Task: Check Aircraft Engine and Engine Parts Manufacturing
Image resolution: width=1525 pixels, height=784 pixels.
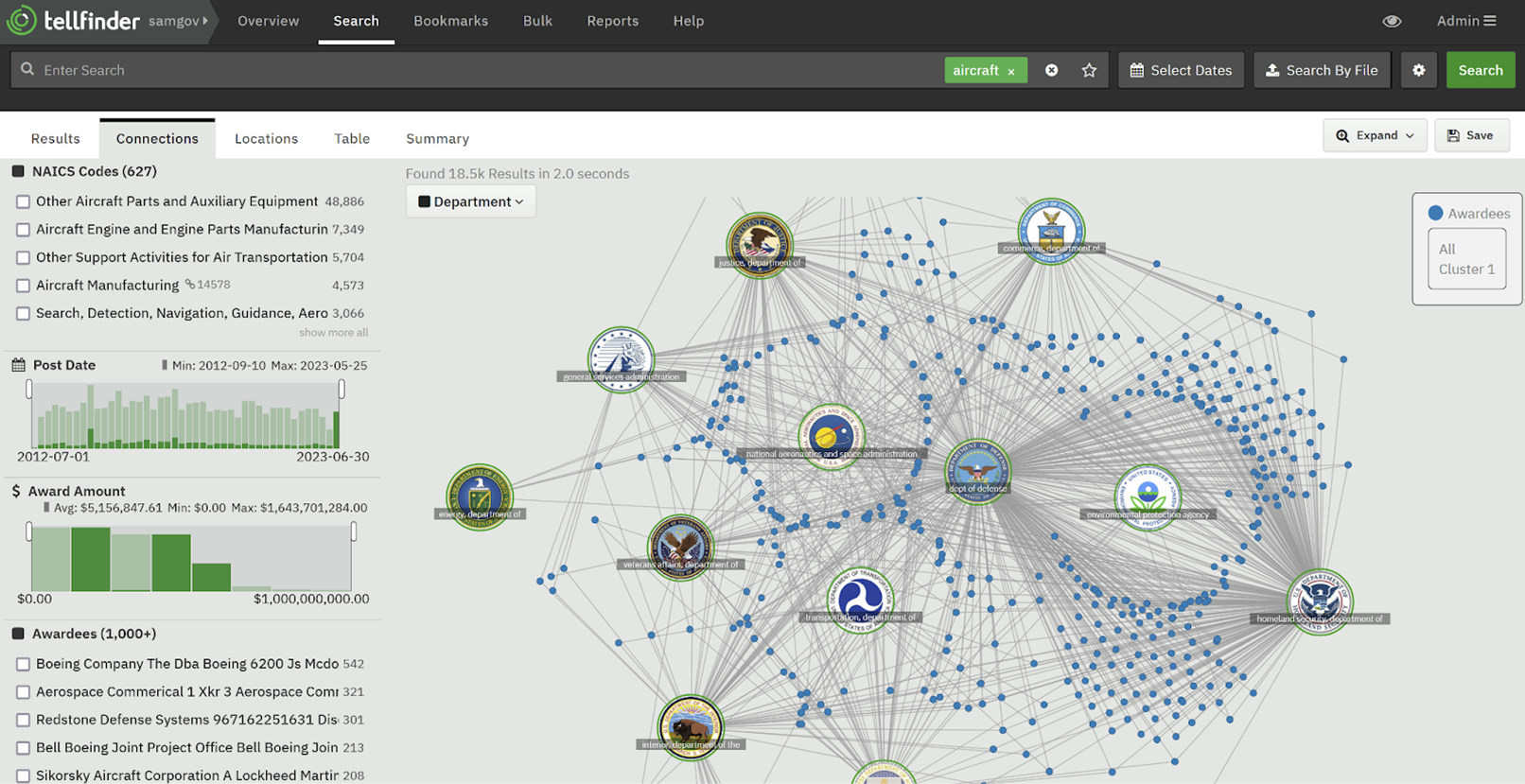Action: tap(23, 230)
